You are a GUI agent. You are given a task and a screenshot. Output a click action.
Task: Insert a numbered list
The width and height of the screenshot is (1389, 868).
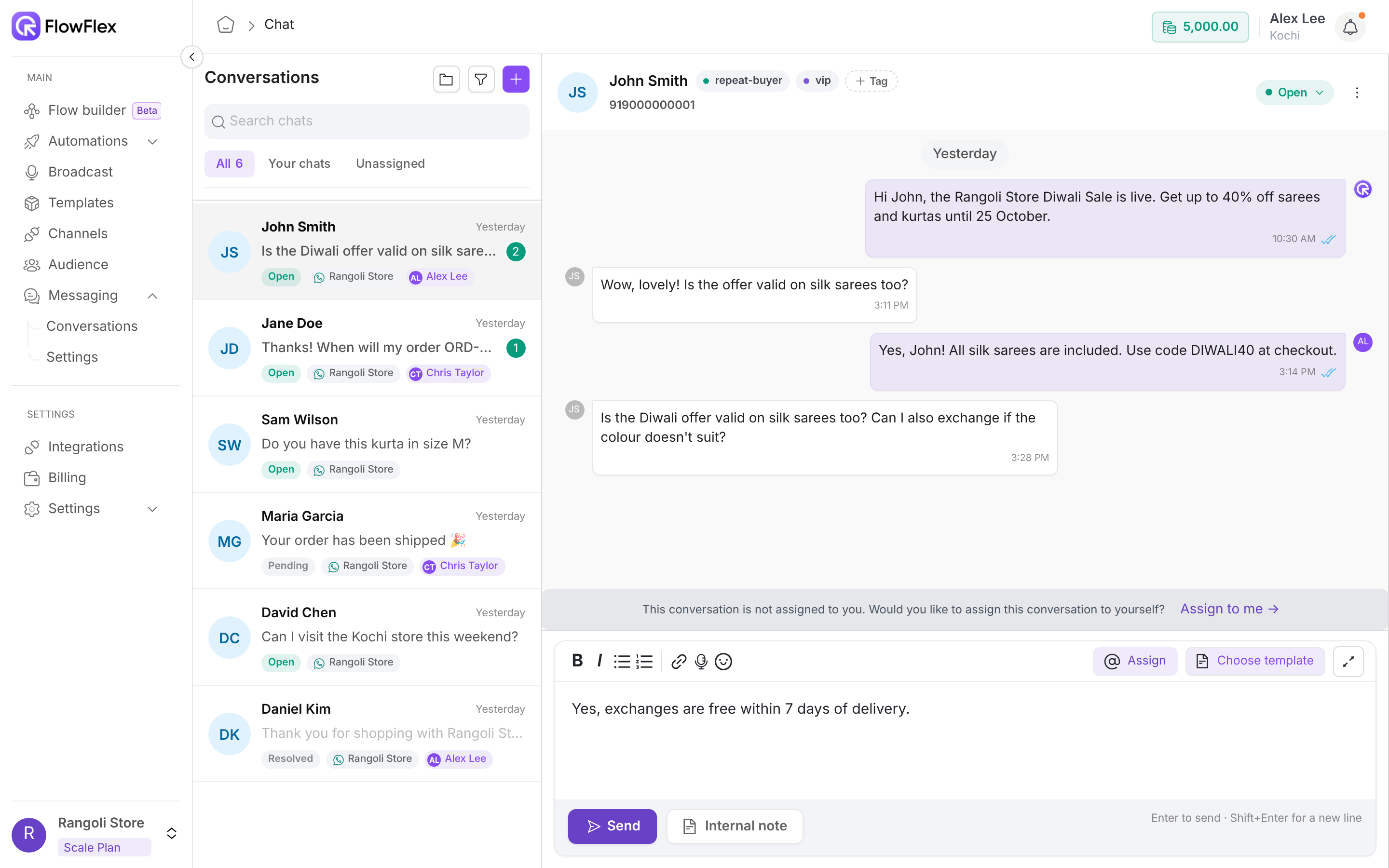pyautogui.click(x=644, y=661)
